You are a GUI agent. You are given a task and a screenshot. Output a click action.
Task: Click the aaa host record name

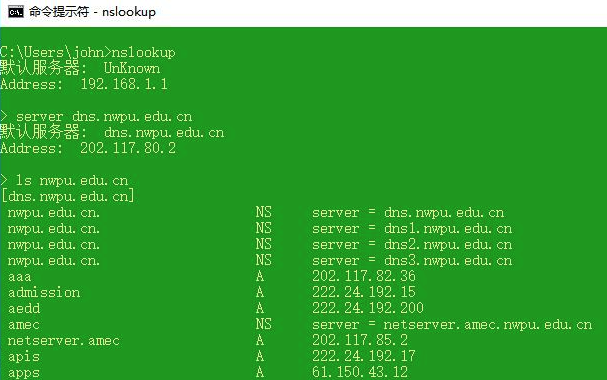tap(20, 277)
